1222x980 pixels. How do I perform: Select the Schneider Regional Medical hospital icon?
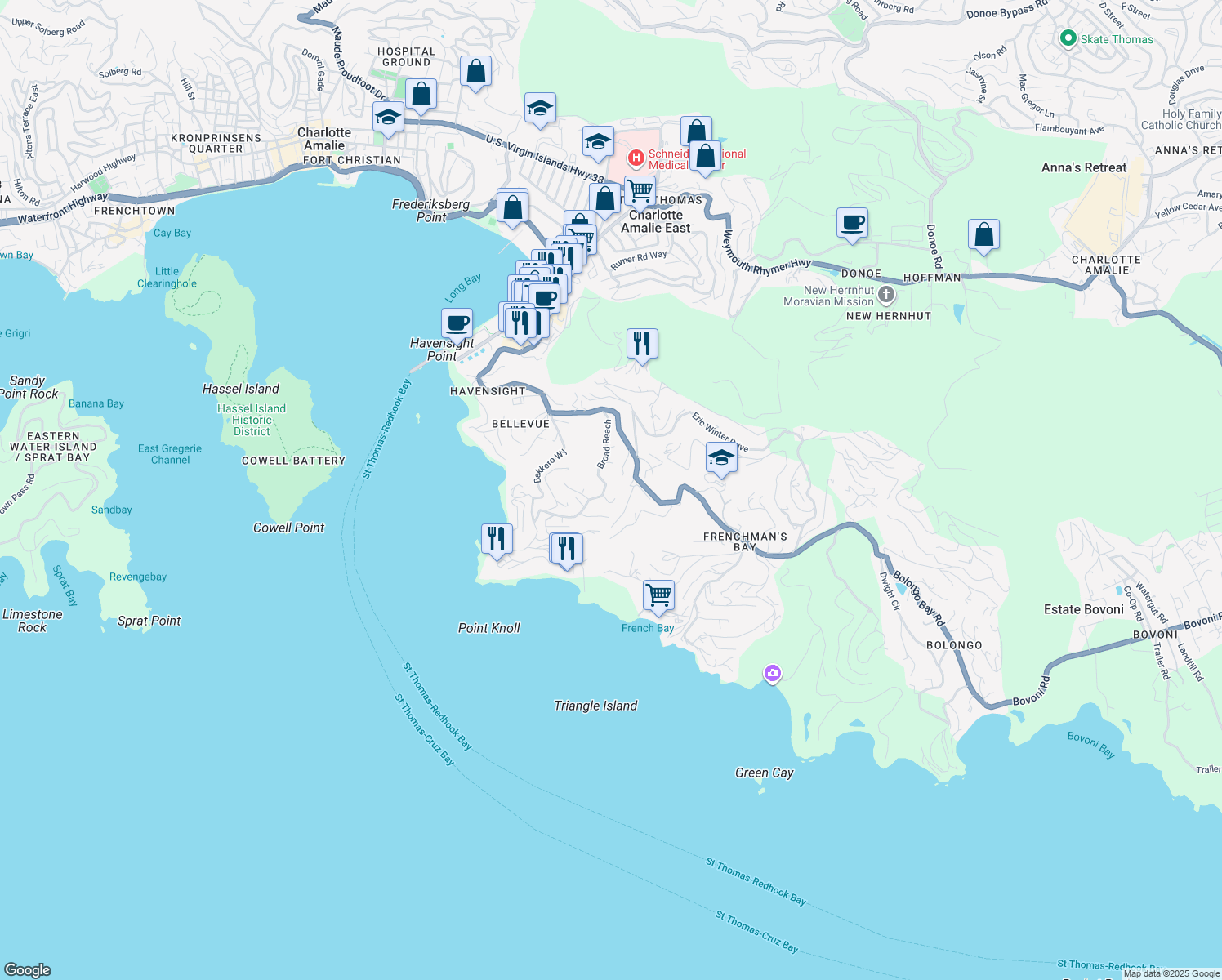pyautogui.click(x=636, y=157)
